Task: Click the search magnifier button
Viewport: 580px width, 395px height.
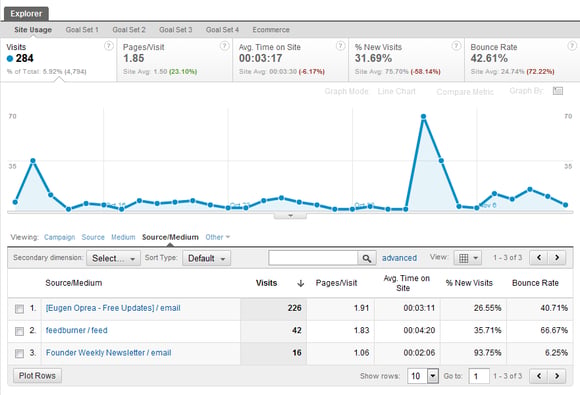Action: (367, 258)
